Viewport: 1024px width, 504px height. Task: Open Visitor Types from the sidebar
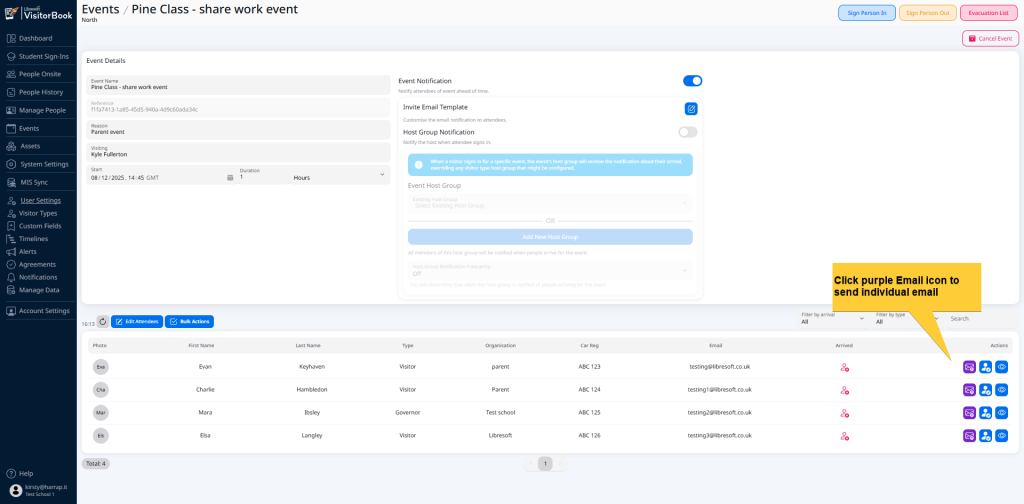39,213
